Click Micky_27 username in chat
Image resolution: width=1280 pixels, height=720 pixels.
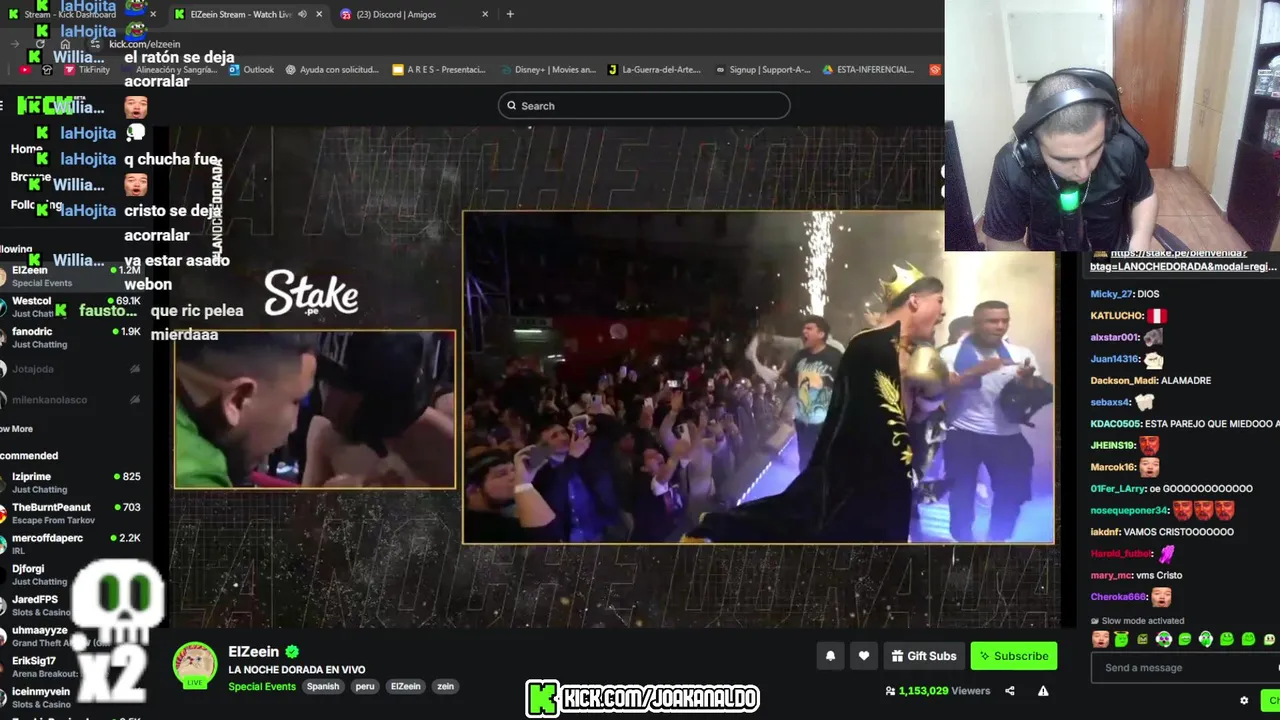(x=1112, y=294)
